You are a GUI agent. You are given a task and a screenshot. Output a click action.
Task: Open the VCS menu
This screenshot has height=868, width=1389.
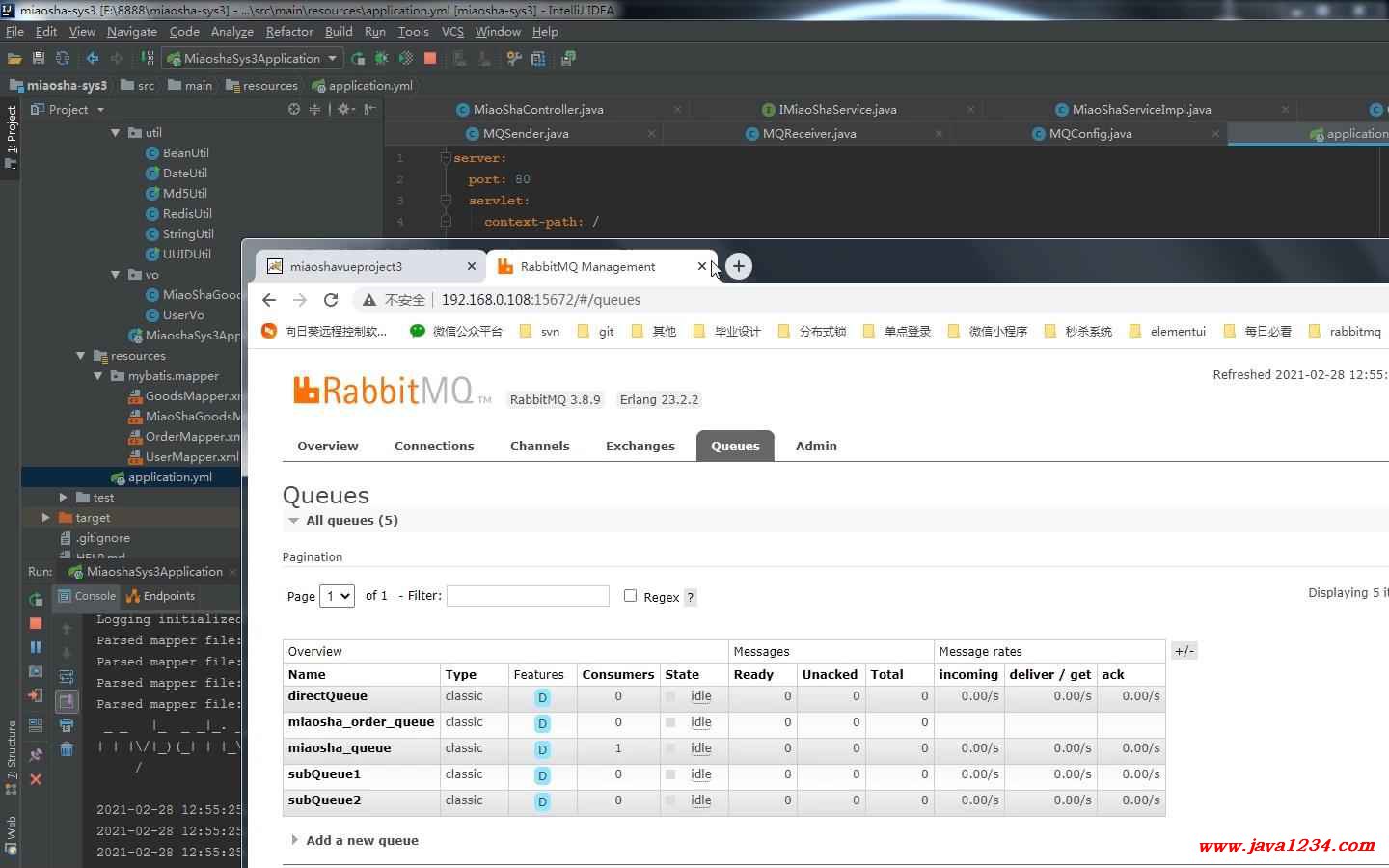pyautogui.click(x=452, y=32)
